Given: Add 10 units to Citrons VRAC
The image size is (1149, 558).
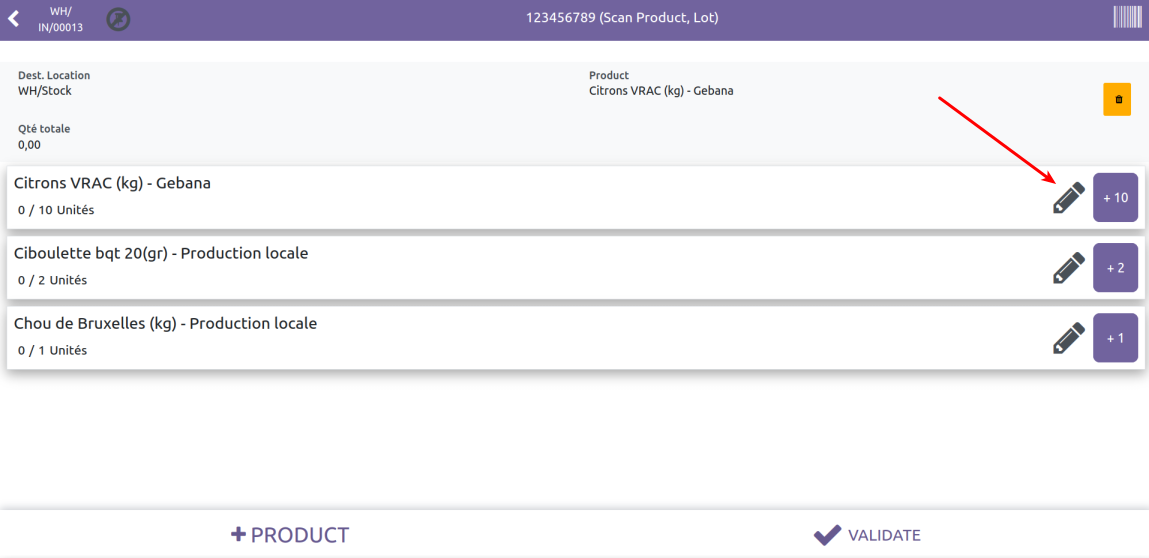Looking at the screenshot, I should click(1115, 198).
